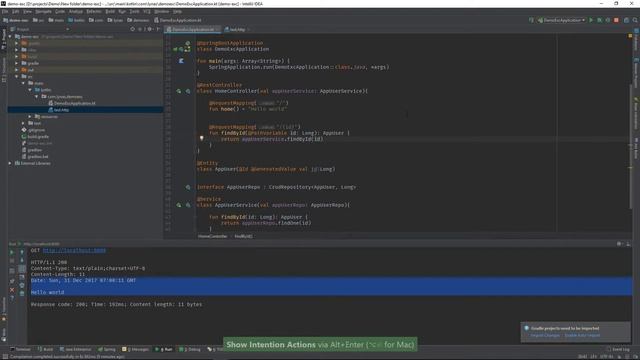Click the hide Project panel icon
This screenshot has height=360, width=640.
pos(158,29)
